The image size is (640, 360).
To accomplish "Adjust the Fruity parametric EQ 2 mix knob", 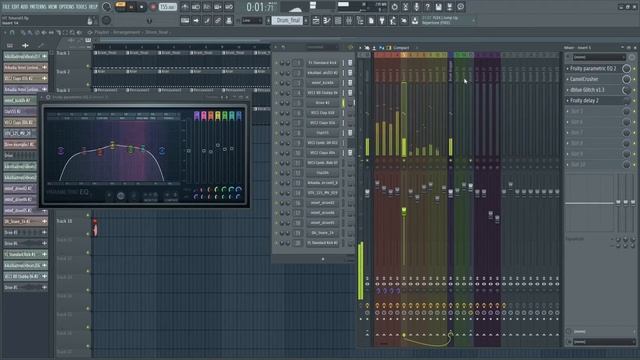I will tap(626, 69).
